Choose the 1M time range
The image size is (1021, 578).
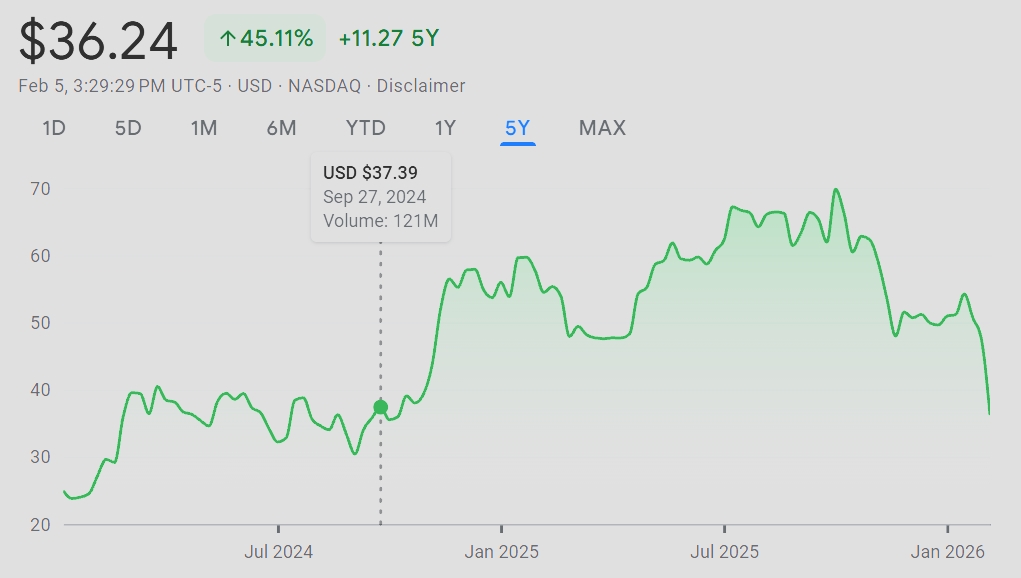(204, 128)
